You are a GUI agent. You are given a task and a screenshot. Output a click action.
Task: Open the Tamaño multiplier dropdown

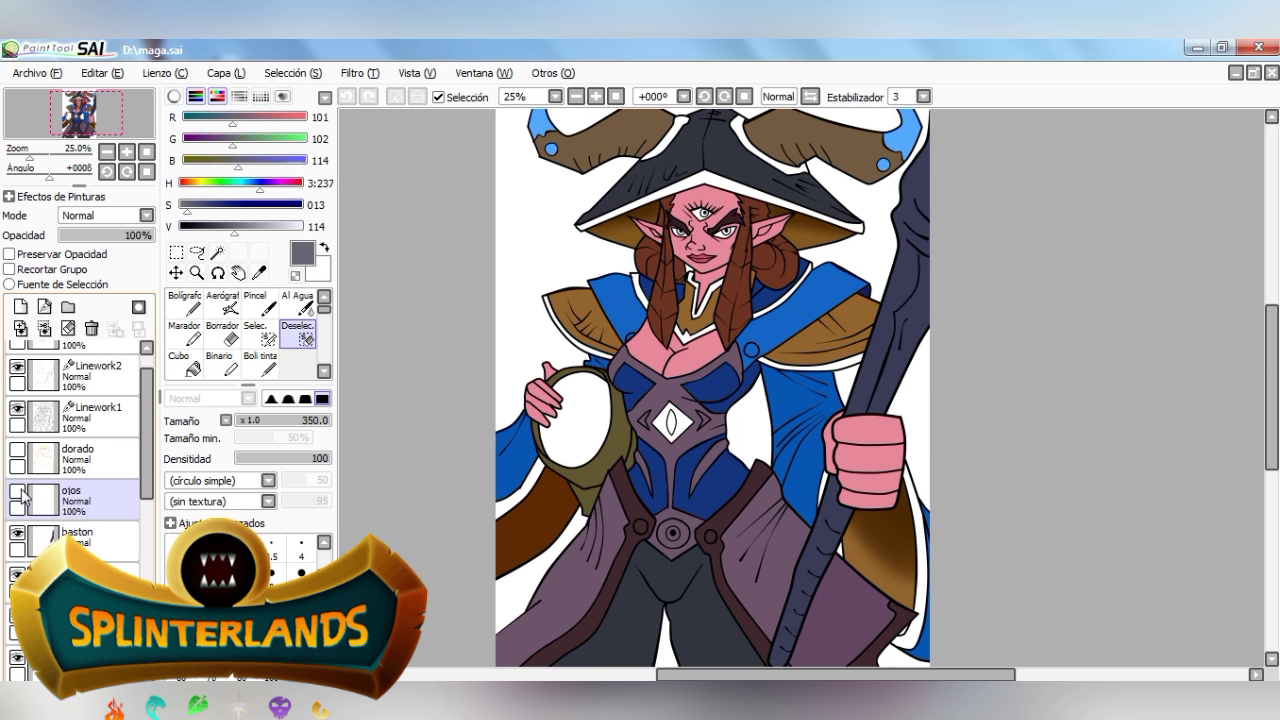[x=226, y=420]
